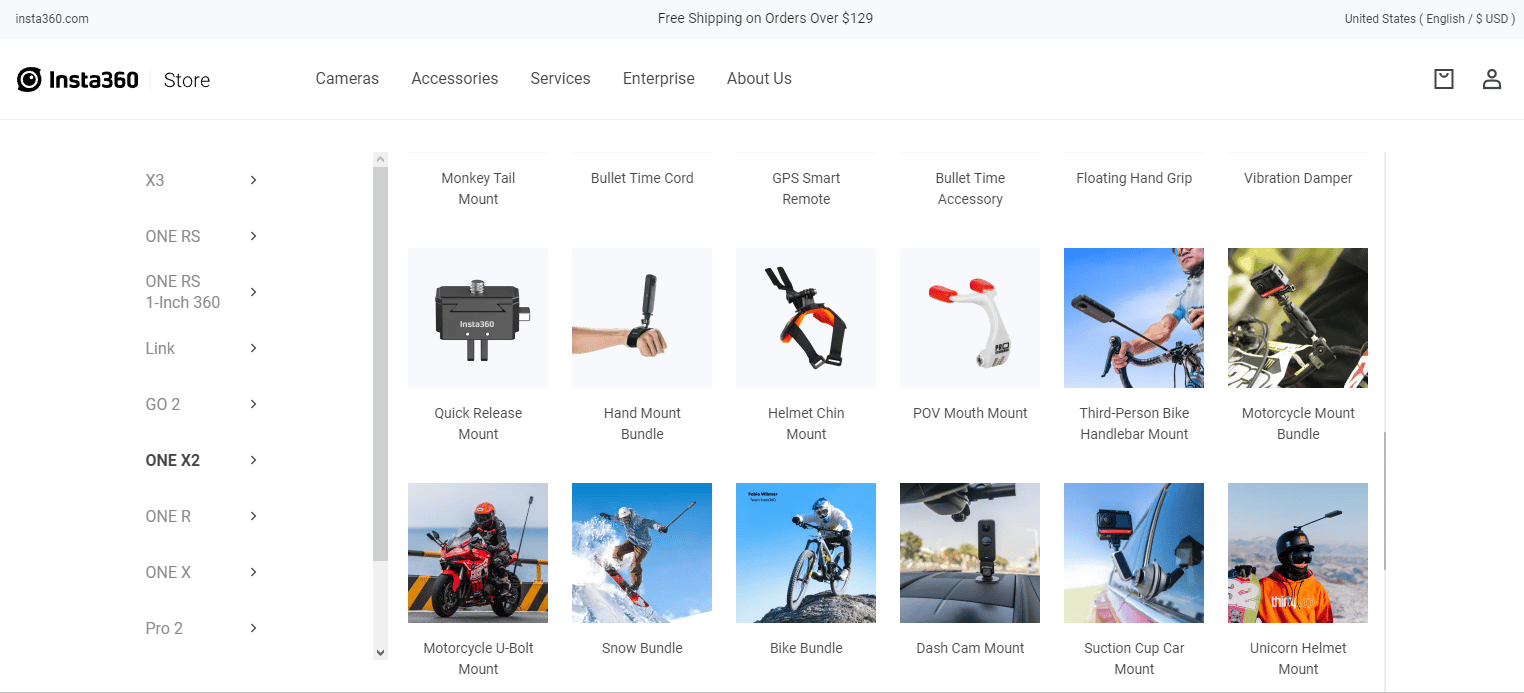Open Helmet Chin Mount product image
The image size is (1524, 693).
tap(806, 318)
